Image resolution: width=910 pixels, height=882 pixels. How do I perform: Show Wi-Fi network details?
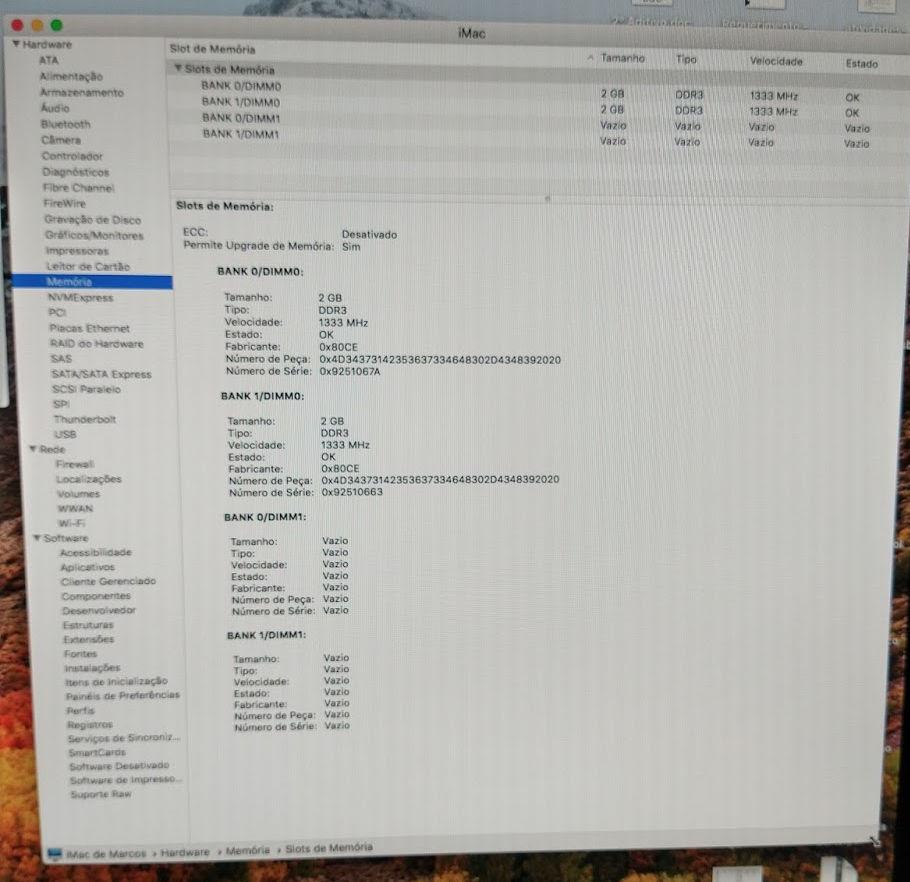71,523
